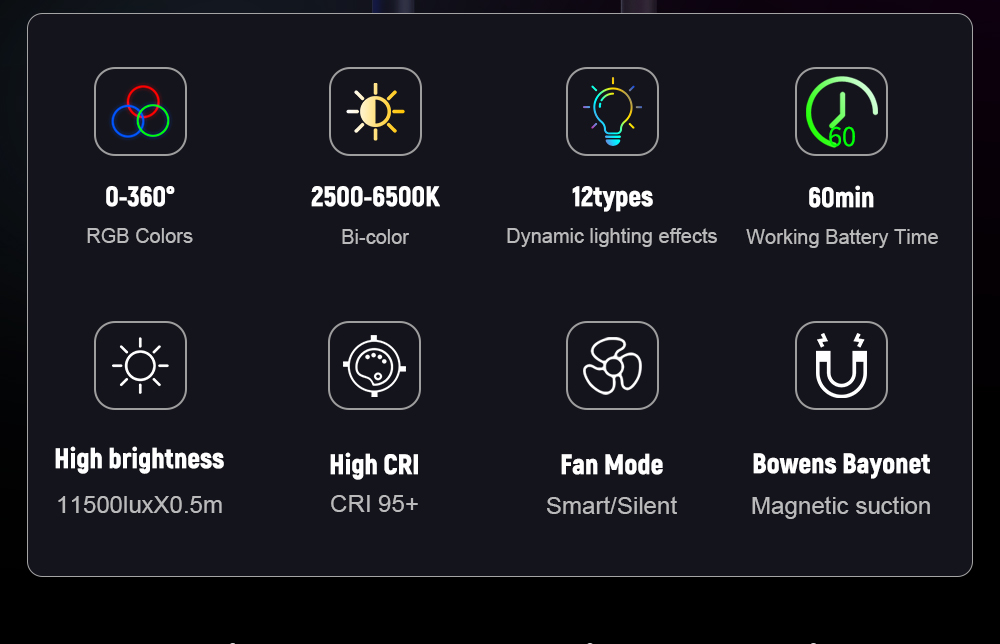Select the Dynamic lighting effects caption
This screenshot has width=1000, height=644.
pyautogui.click(x=612, y=236)
